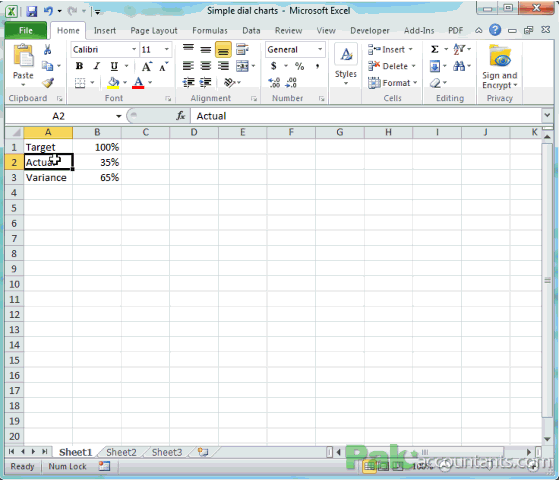559x480 pixels.
Task: Click the Cut scissors icon
Action: click(x=47, y=50)
